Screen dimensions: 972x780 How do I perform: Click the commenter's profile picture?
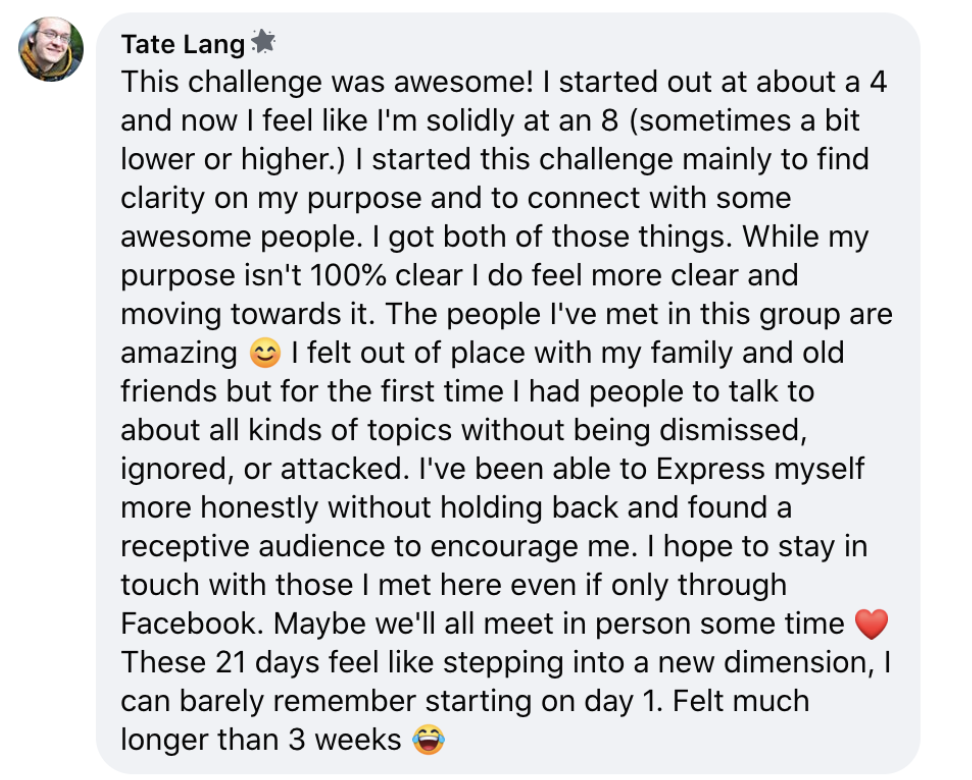click(x=51, y=49)
